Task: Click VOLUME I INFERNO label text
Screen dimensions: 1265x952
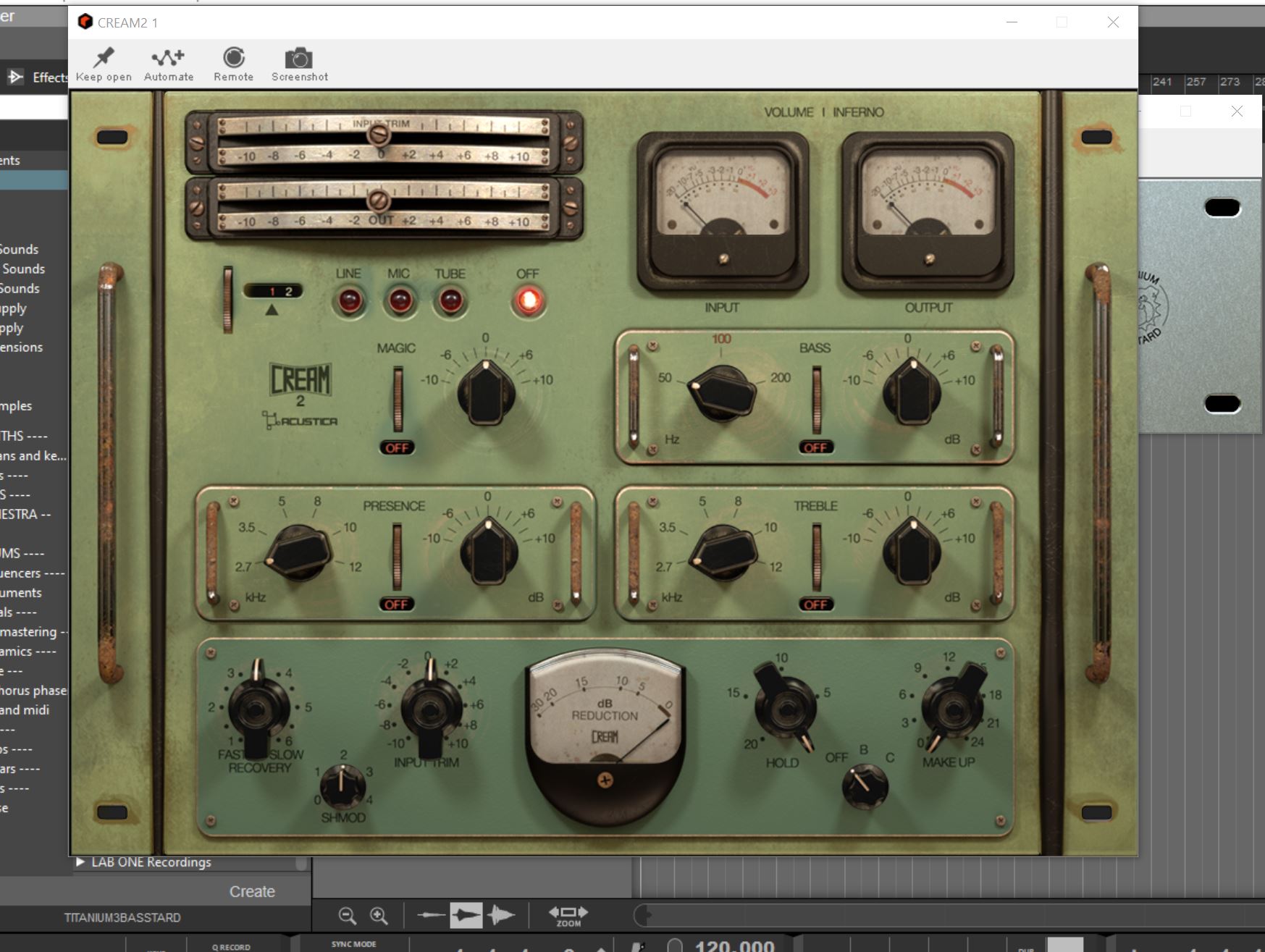Action: coord(824,112)
